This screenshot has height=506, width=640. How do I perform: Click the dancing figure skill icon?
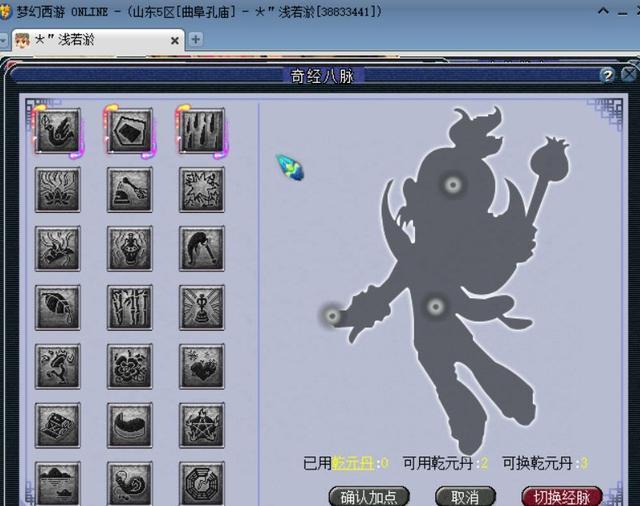pos(58,366)
